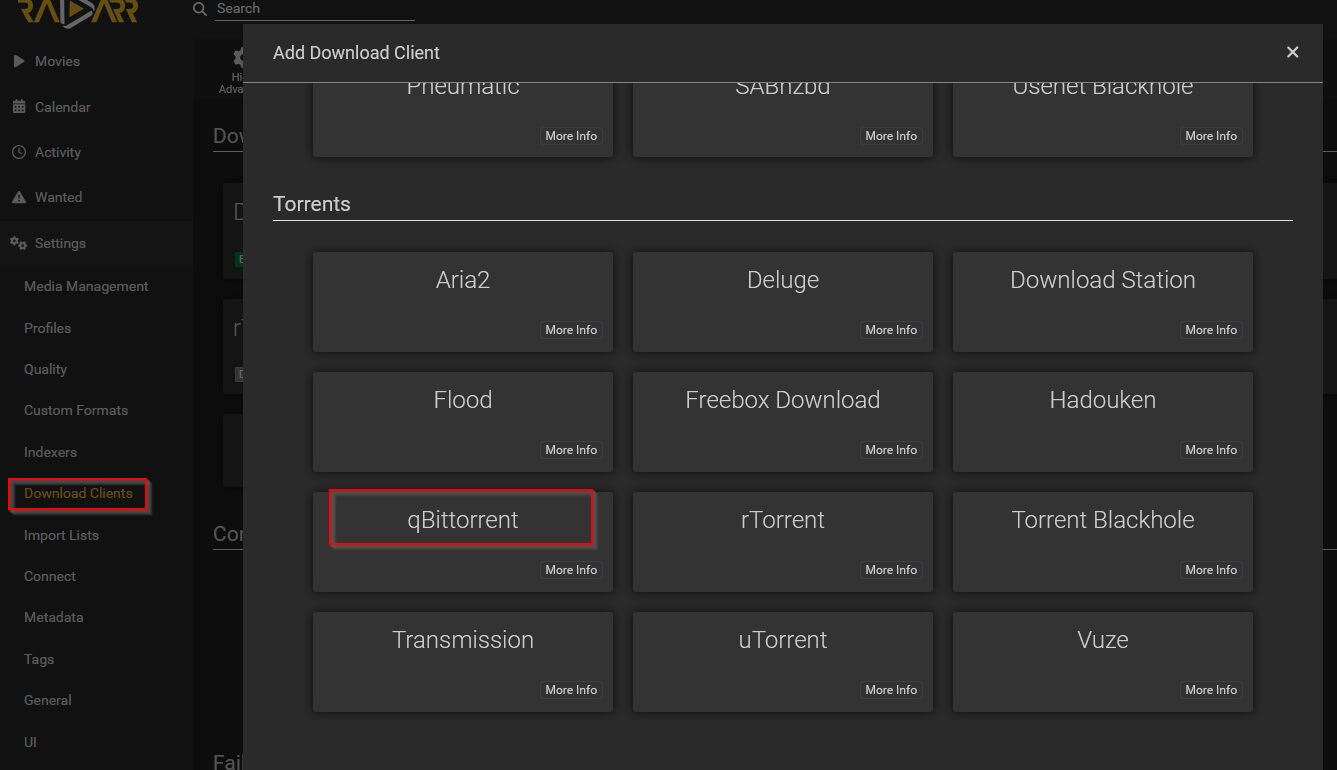1337x770 pixels.
Task: Choose the Hadouken download client
Action: click(1103, 421)
